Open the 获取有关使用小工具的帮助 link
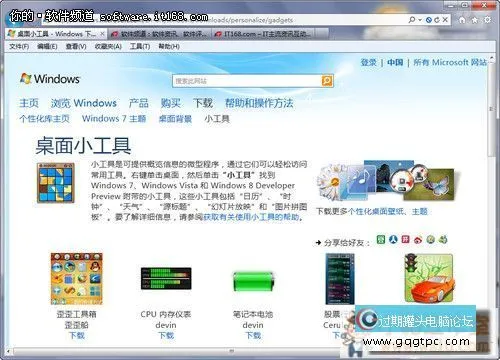 (x=251, y=217)
